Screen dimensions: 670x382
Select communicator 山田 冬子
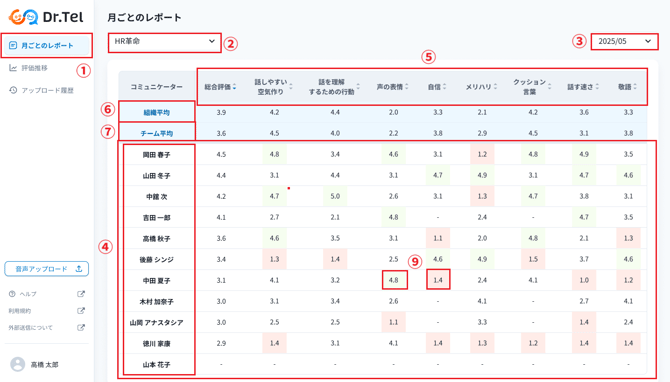(156, 176)
